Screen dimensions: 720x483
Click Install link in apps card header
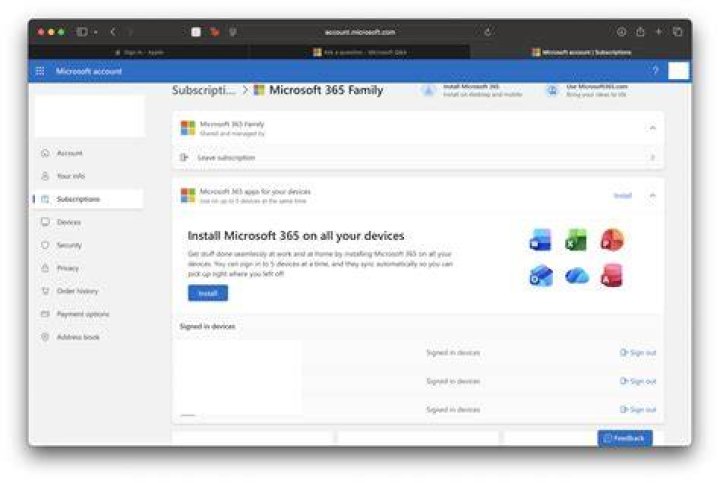pos(623,196)
